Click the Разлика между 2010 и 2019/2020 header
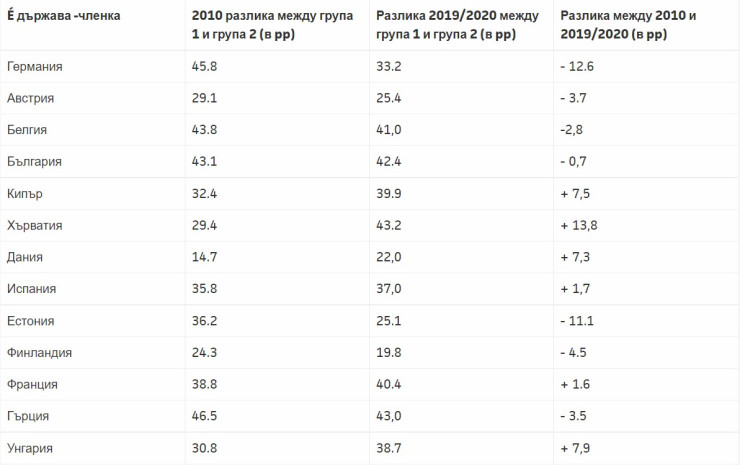740x465 pixels. (x=628, y=25)
